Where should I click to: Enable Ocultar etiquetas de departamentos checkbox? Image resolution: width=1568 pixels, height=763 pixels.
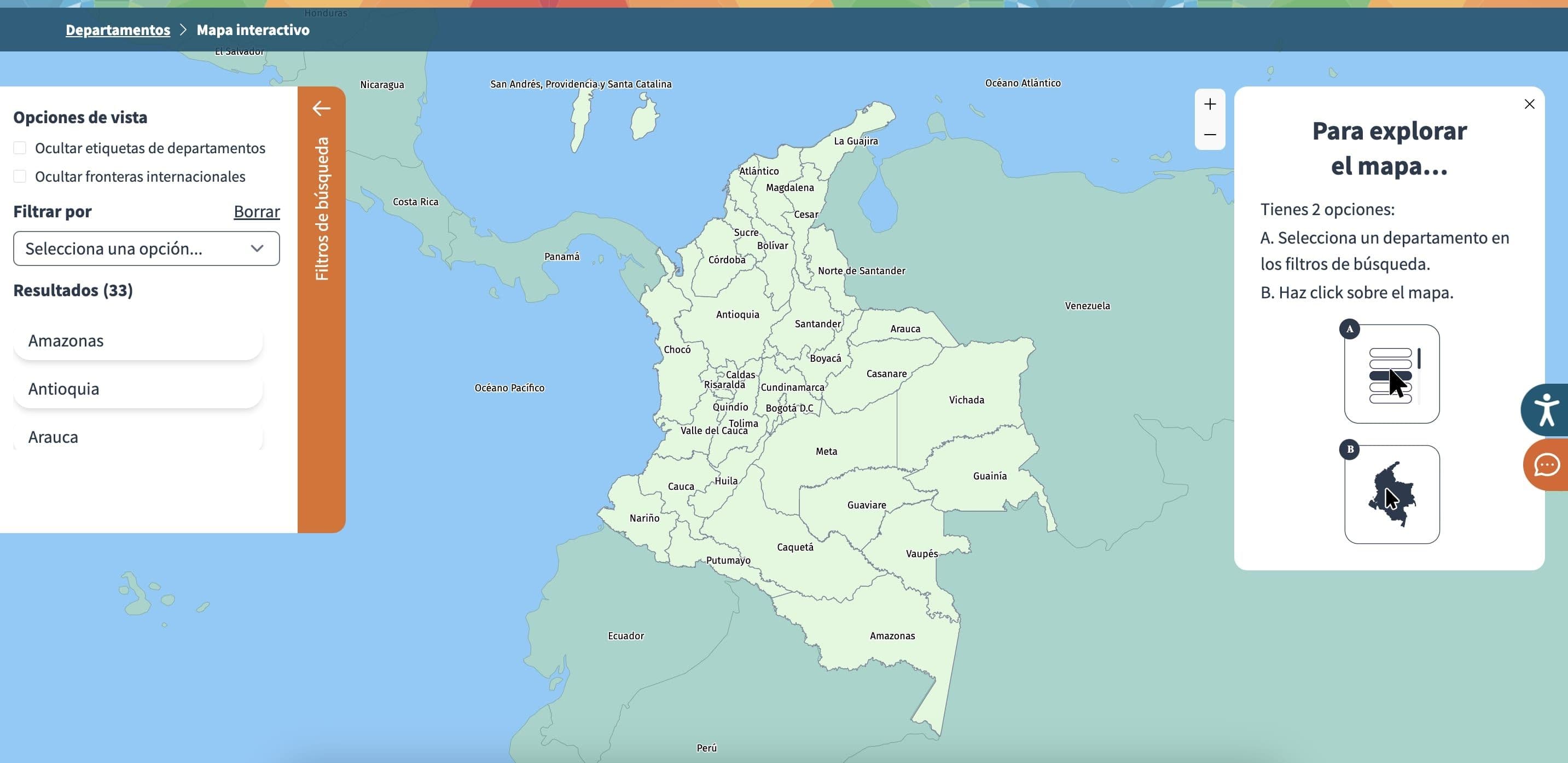click(20, 148)
